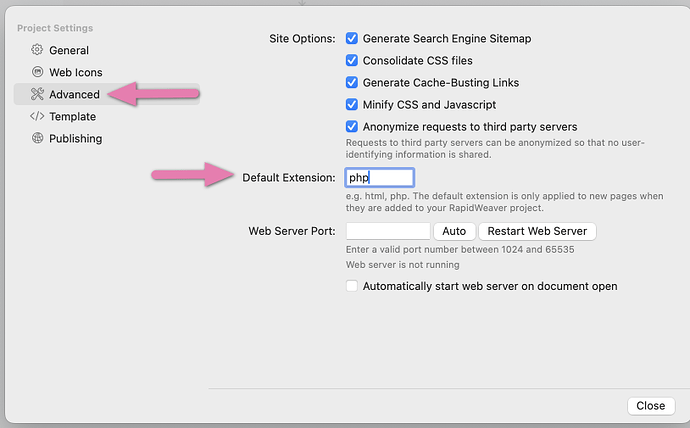Open the General settings section
Image resolution: width=690 pixels, height=428 pixels.
[x=68, y=50]
